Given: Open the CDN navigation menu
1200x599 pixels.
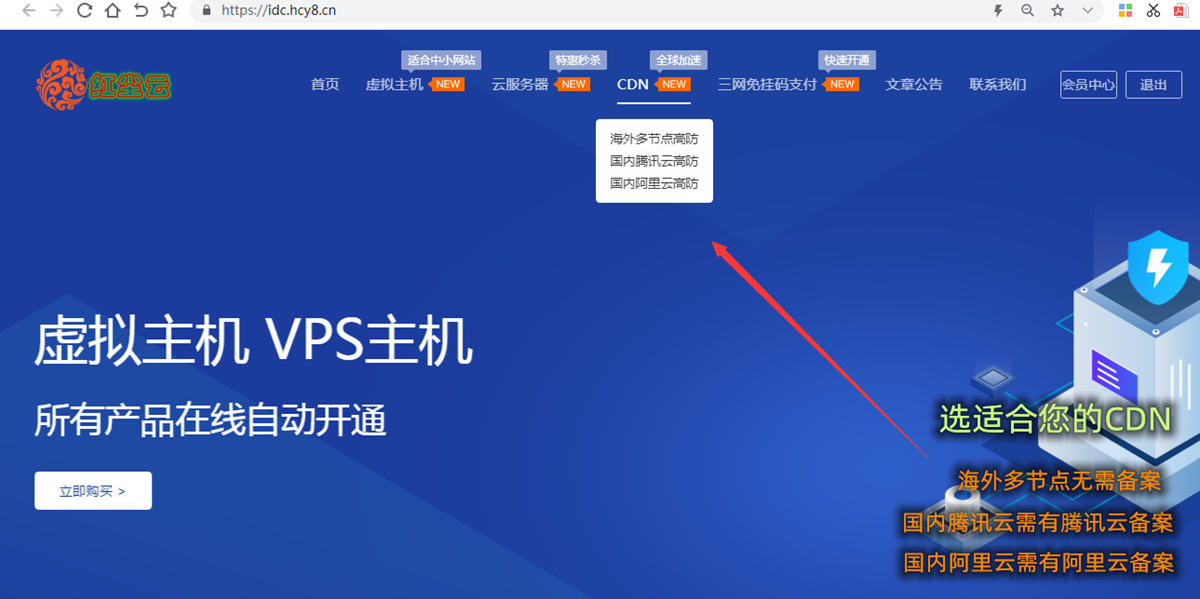Looking at the screenshot, I should pos(633,84).
